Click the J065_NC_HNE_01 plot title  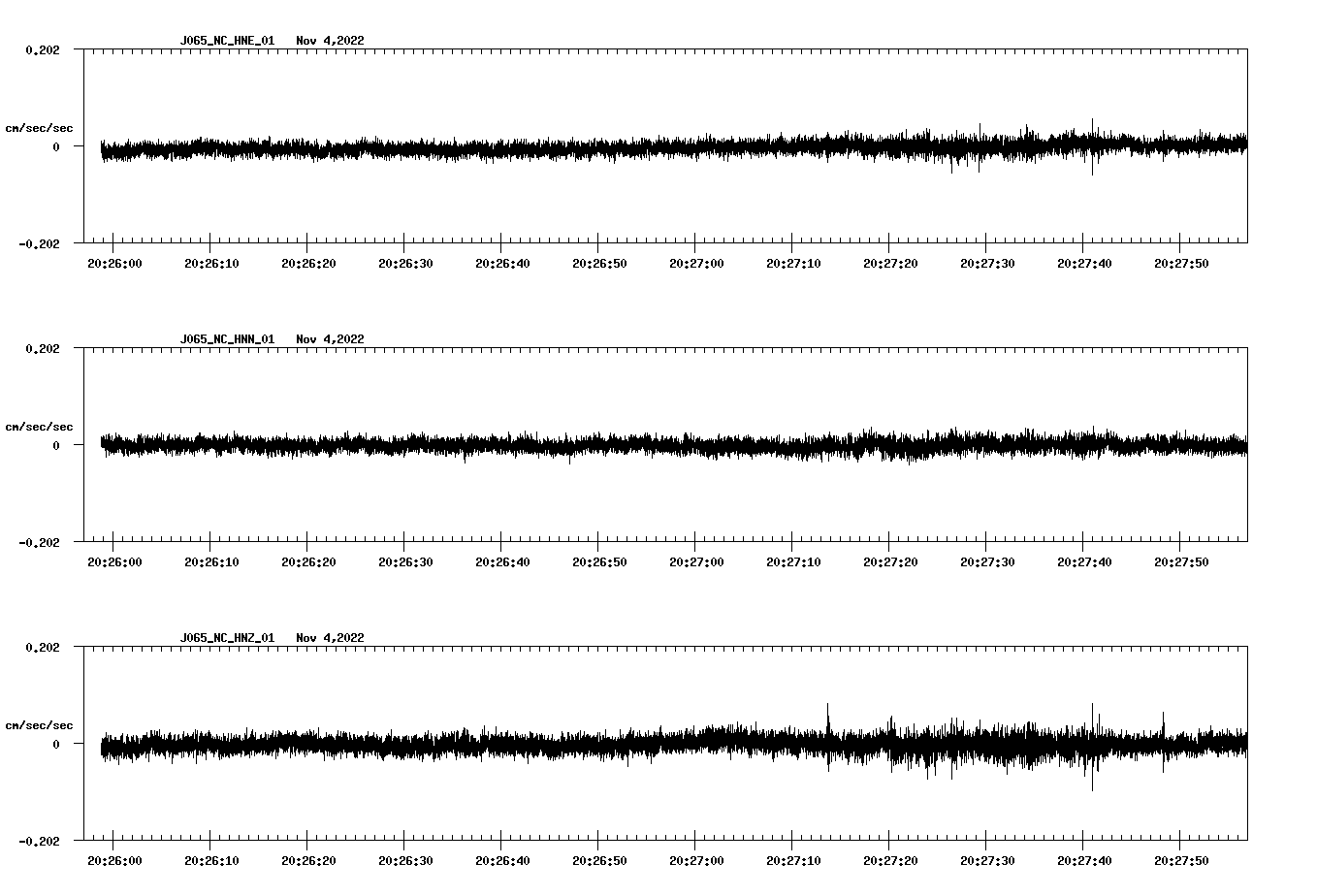click(227, 41)
